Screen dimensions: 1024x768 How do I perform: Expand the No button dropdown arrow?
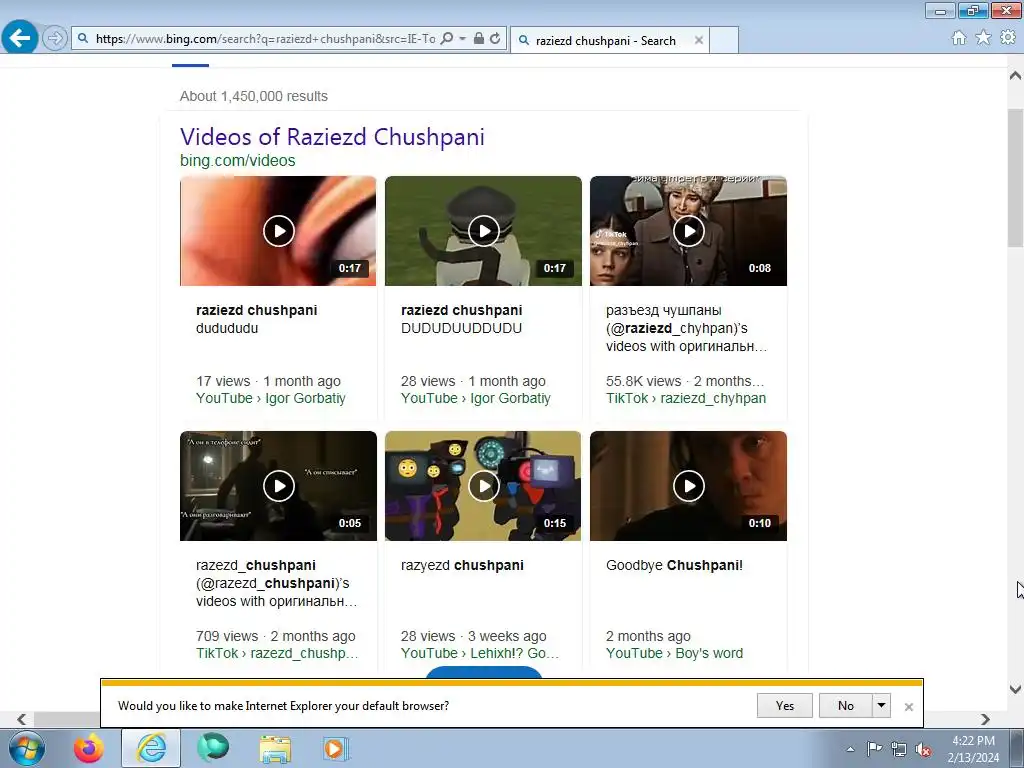[882, 705]
